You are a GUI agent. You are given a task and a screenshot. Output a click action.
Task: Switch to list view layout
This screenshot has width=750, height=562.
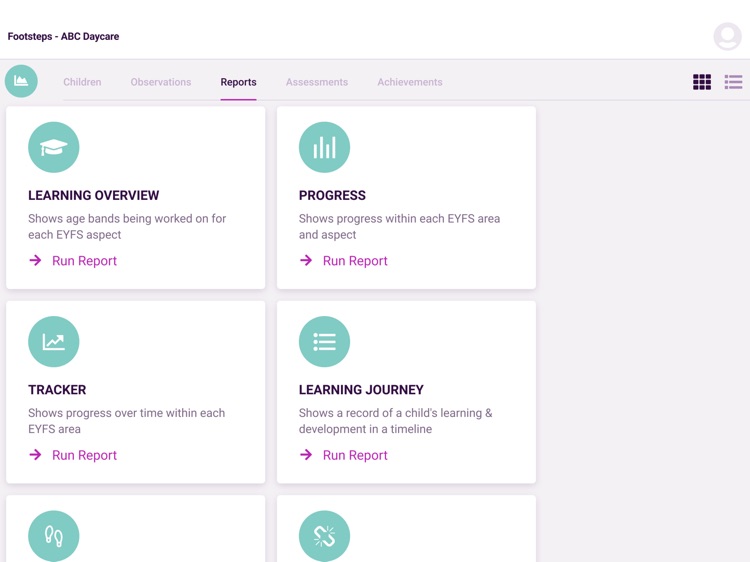(733, 82)
